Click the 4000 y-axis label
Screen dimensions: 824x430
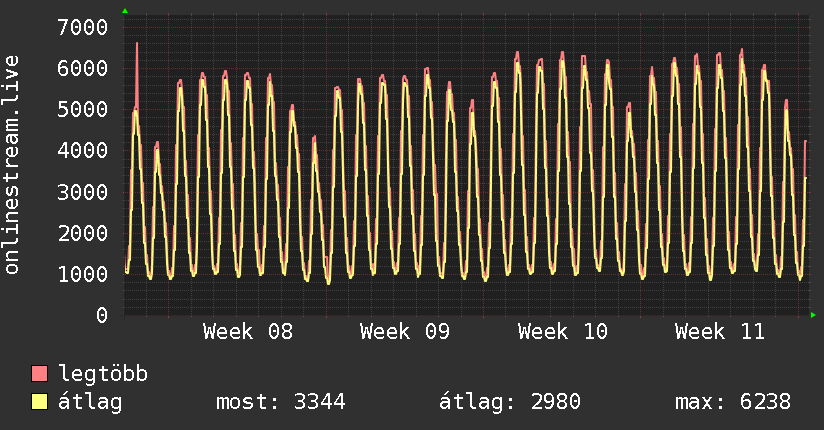(83, 151)
